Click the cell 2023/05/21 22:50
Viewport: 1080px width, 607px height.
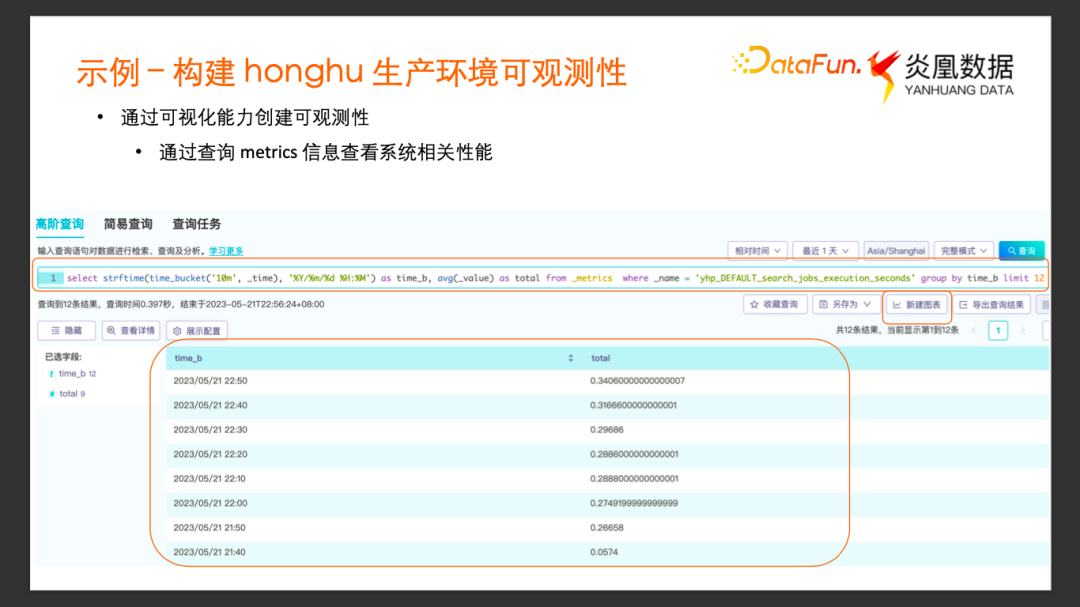[x=210, y=381]
